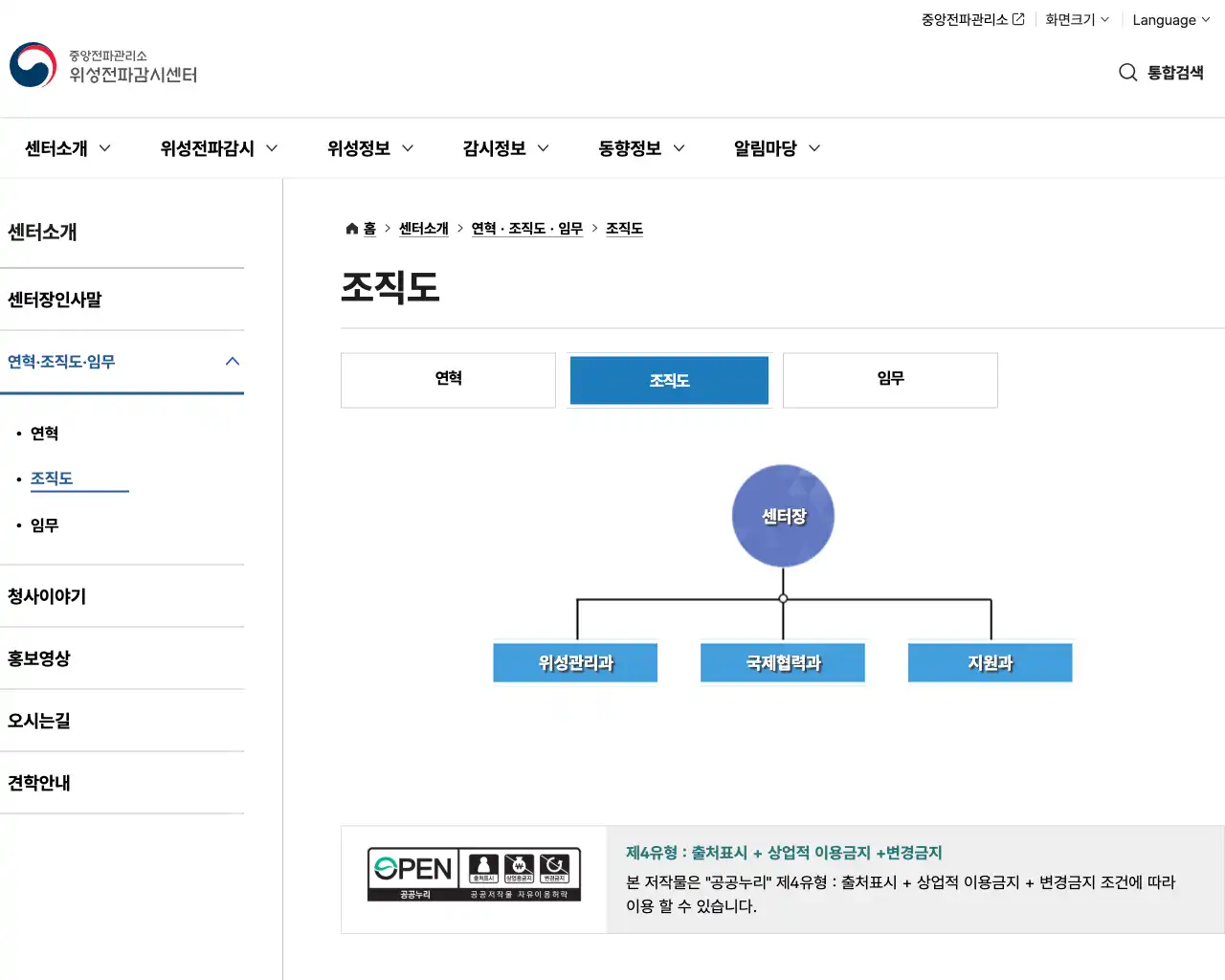Open the Language dropdown

pos(1169,19)
